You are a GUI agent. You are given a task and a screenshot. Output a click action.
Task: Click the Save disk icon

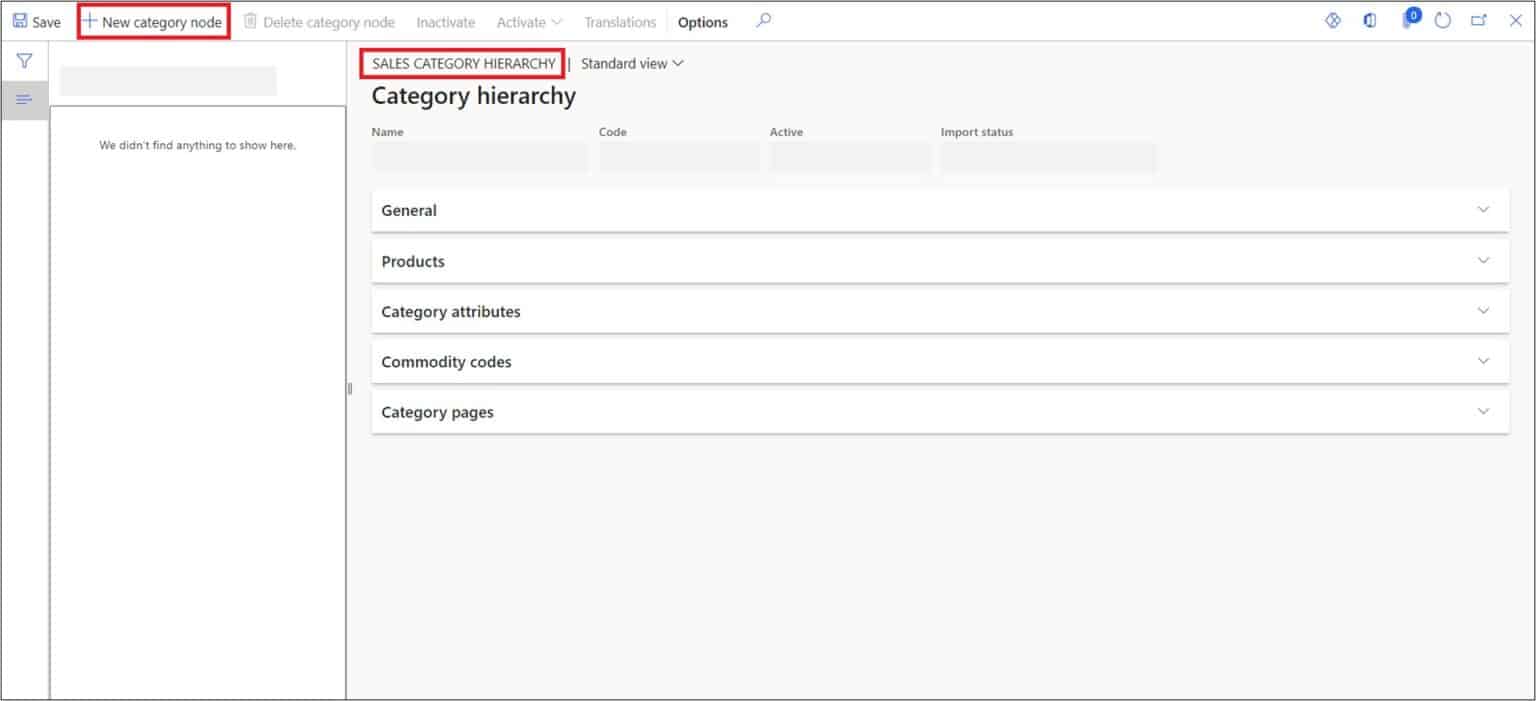pyautogui.click(x=20, y=21)
